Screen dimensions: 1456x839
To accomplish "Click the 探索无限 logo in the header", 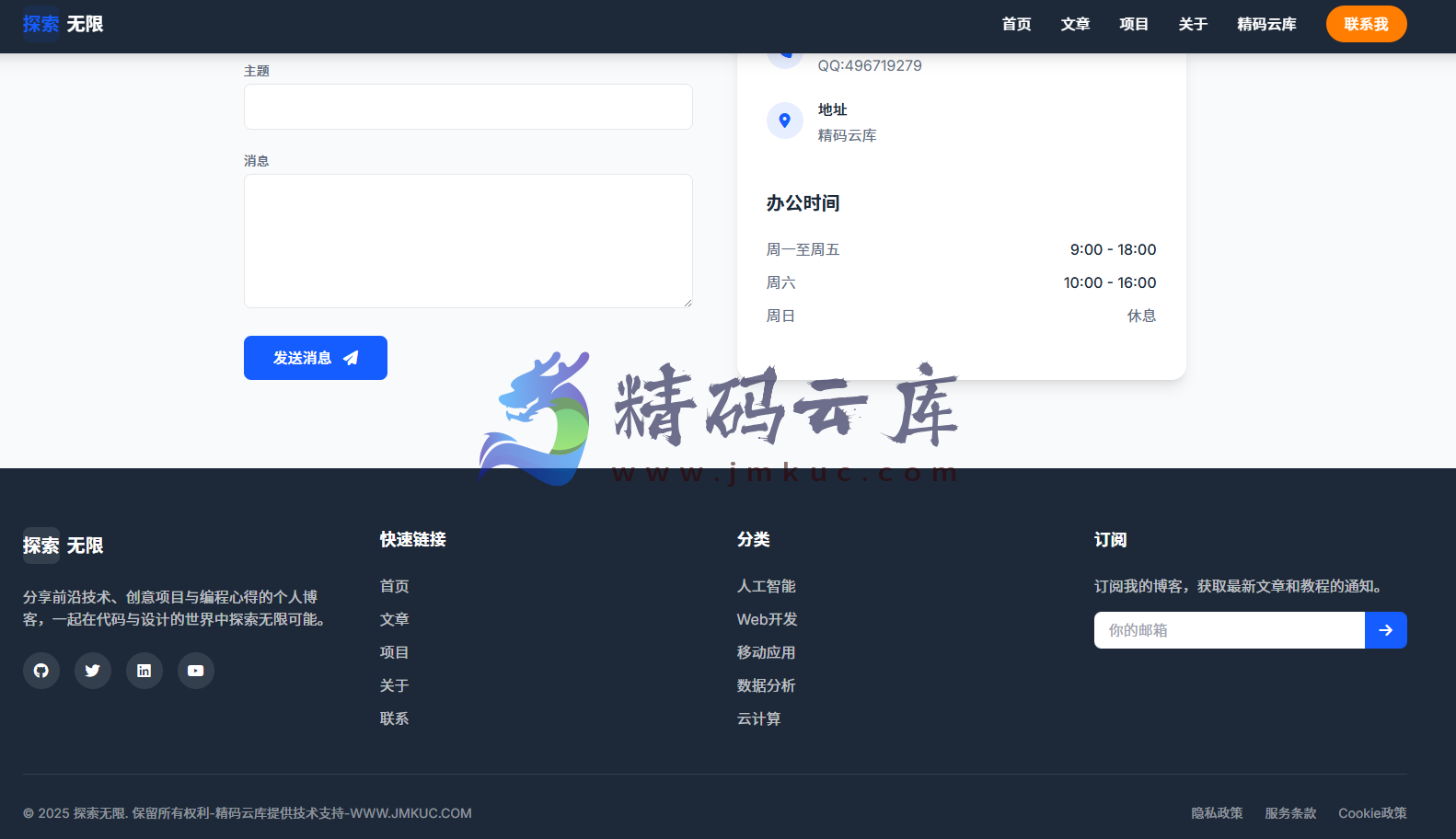I will (x=63, y=24).
